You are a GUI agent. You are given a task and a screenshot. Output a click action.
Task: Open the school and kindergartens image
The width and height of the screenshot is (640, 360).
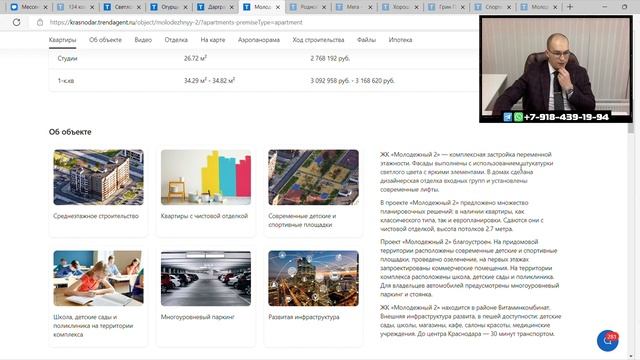tap(98, 278)
